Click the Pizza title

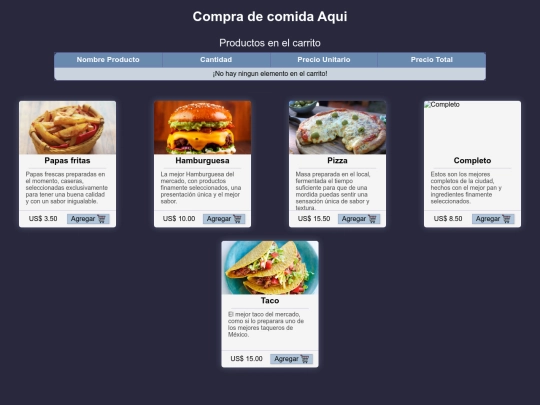click(338, 160)
